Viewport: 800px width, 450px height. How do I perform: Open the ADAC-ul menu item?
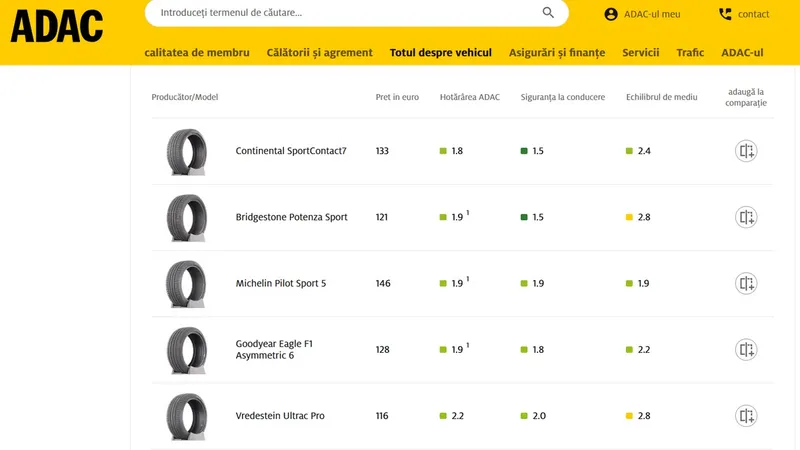[742, 53]
